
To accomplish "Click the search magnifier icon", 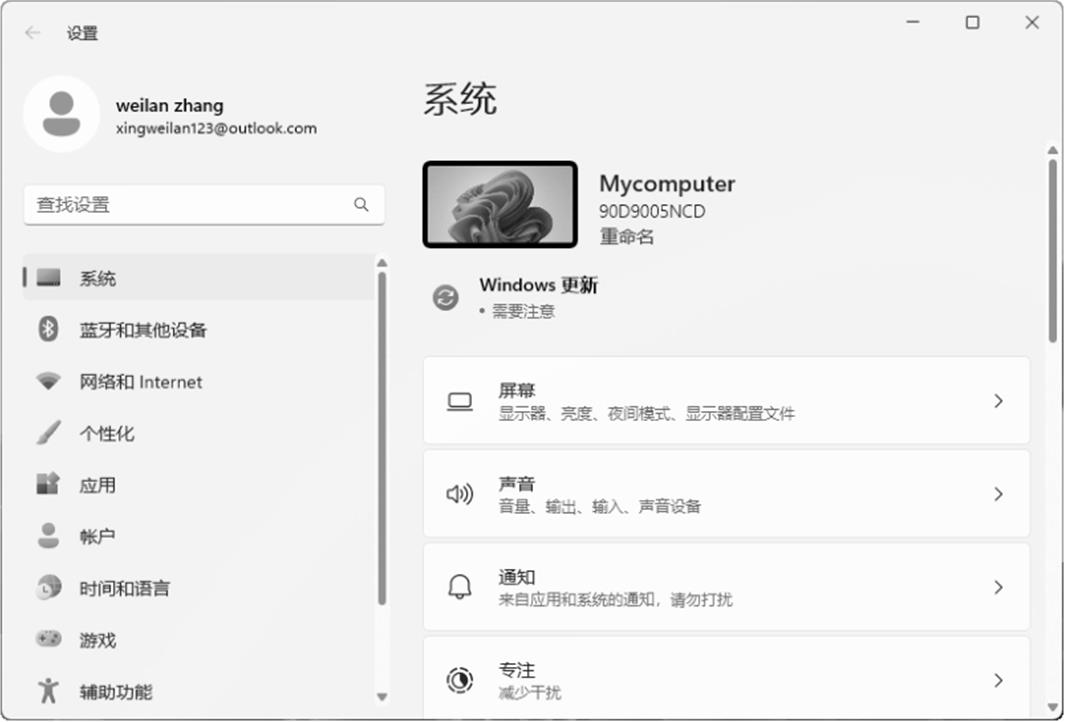I will [x=361, y=205].
